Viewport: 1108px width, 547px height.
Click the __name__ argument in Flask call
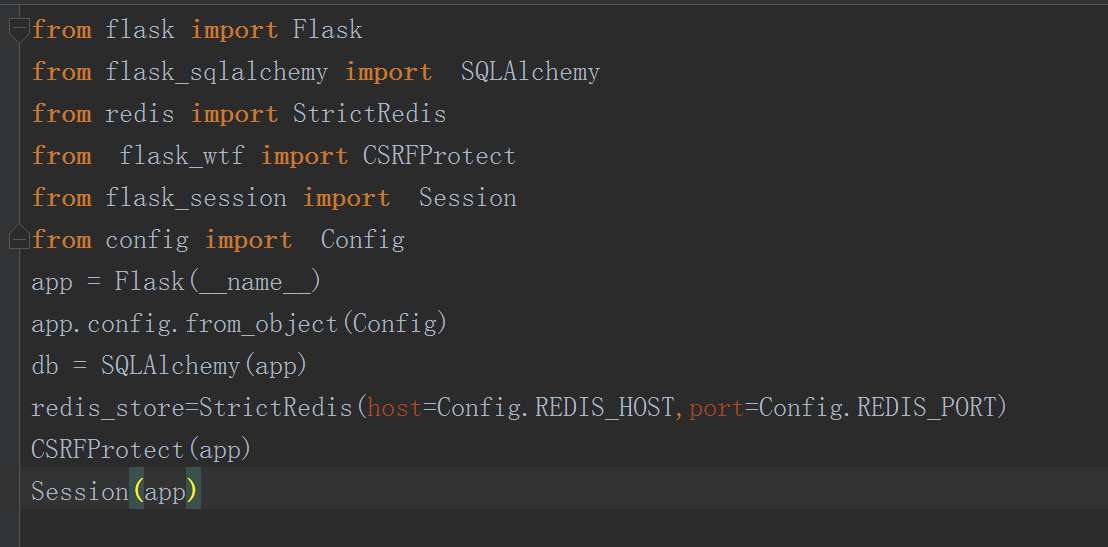[x=254, y=282]
